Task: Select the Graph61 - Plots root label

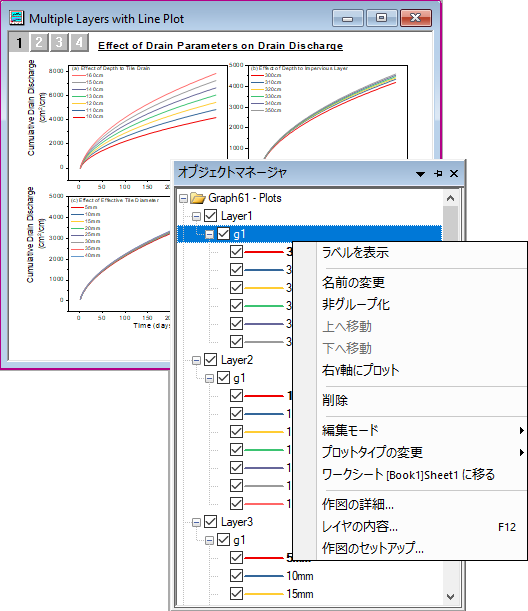Action: (x=245, y=198)
